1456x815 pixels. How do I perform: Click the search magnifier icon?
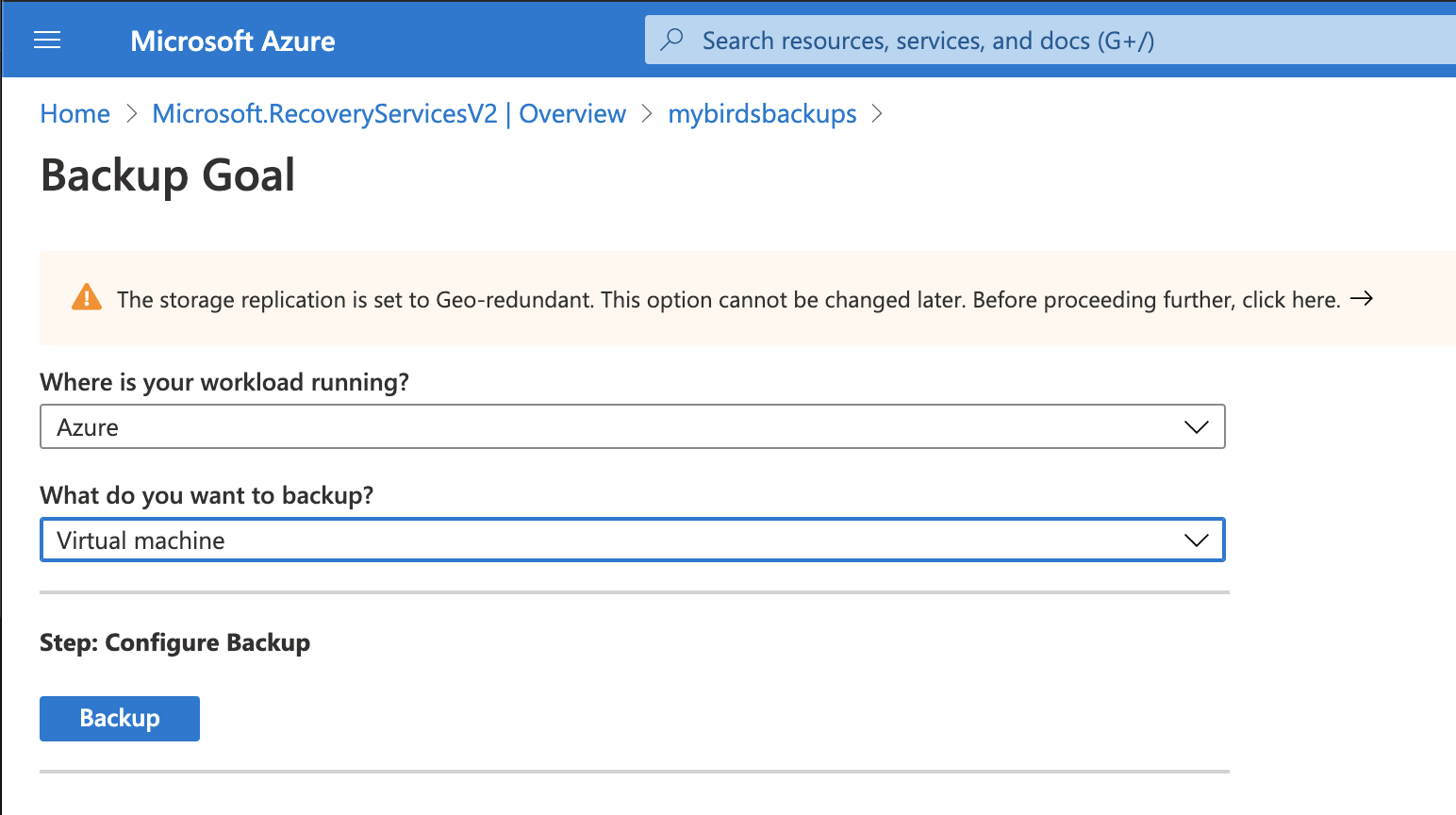pyautogui.click(x=672, y=40)
